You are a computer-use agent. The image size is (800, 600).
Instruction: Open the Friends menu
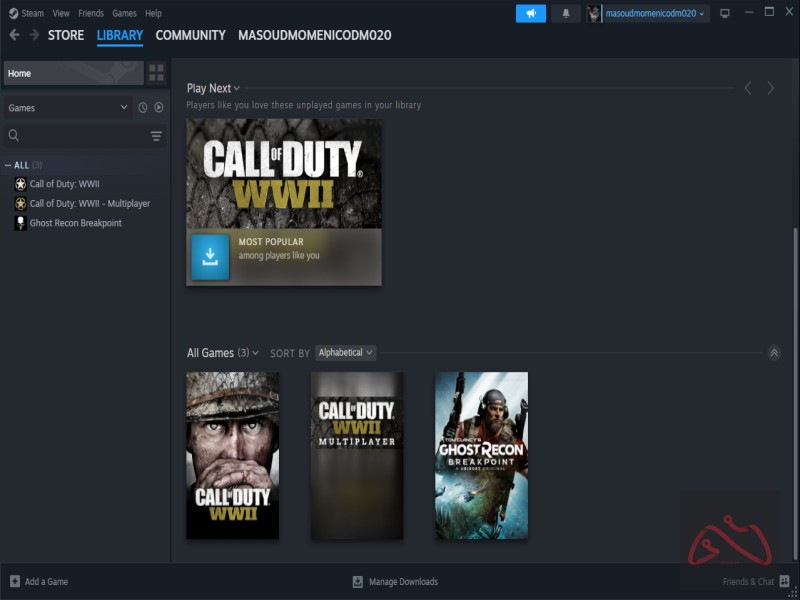[x=90, y=13]
